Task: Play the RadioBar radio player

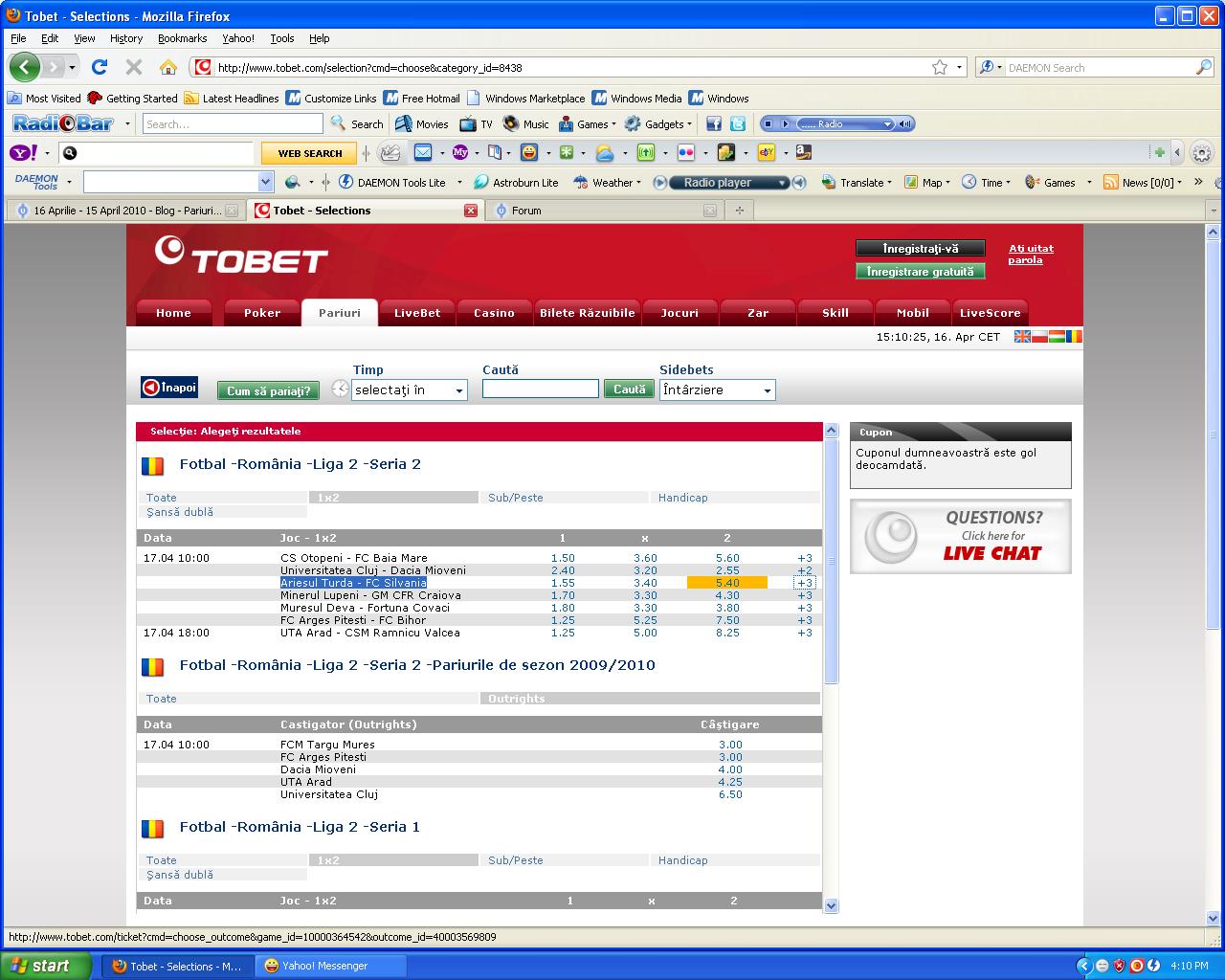Action: click(785, 123)
